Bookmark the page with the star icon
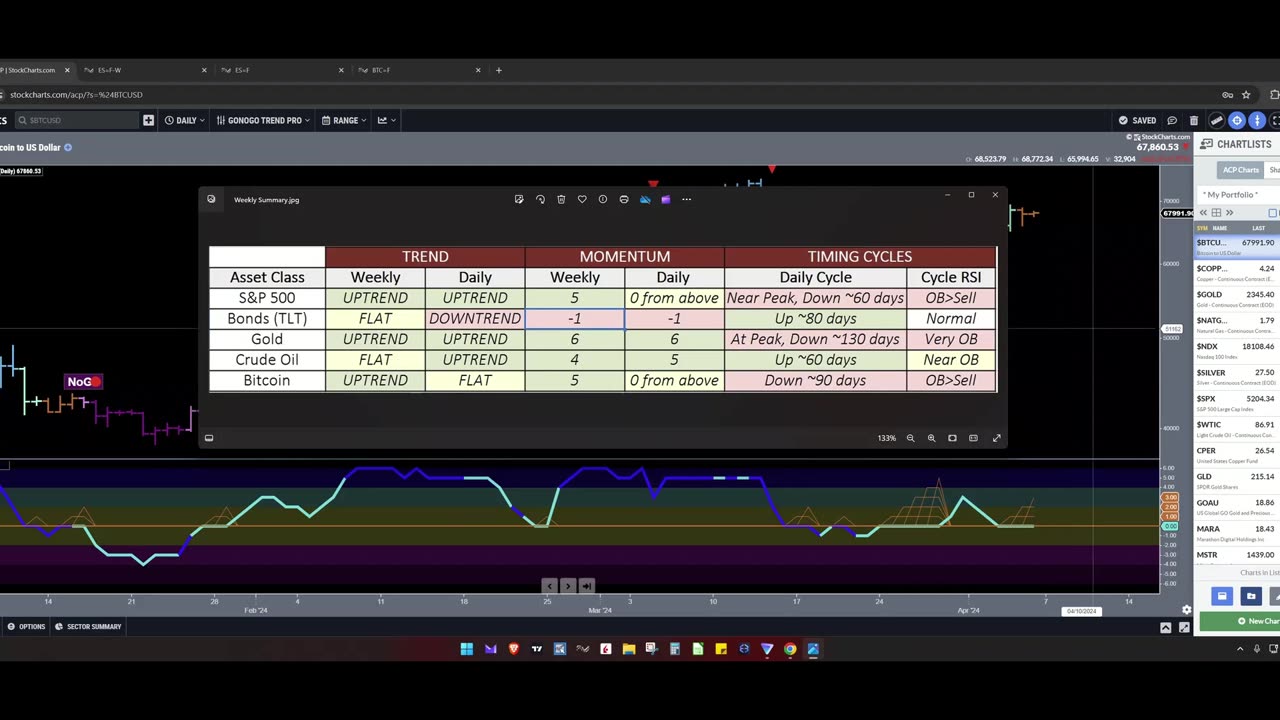The height and width of the screenshot is (720, 1280). [1246, 95]
